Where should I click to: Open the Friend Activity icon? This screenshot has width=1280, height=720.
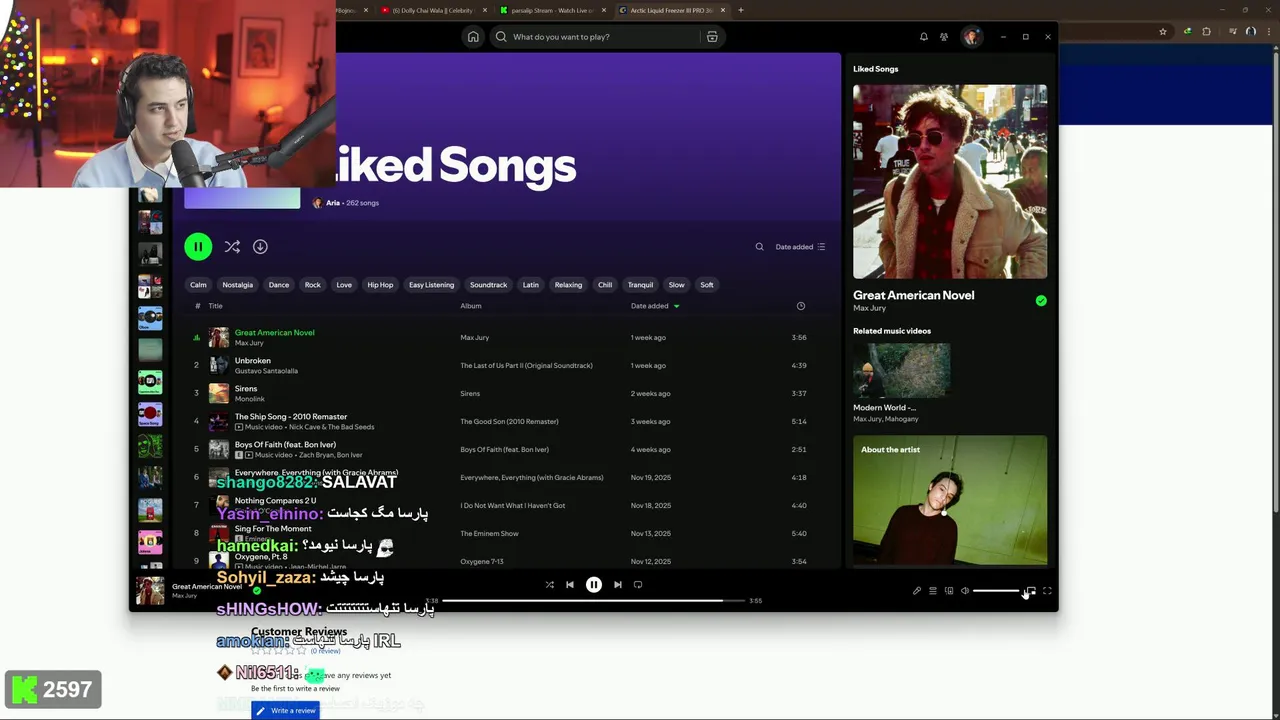(x=944, y=37)
